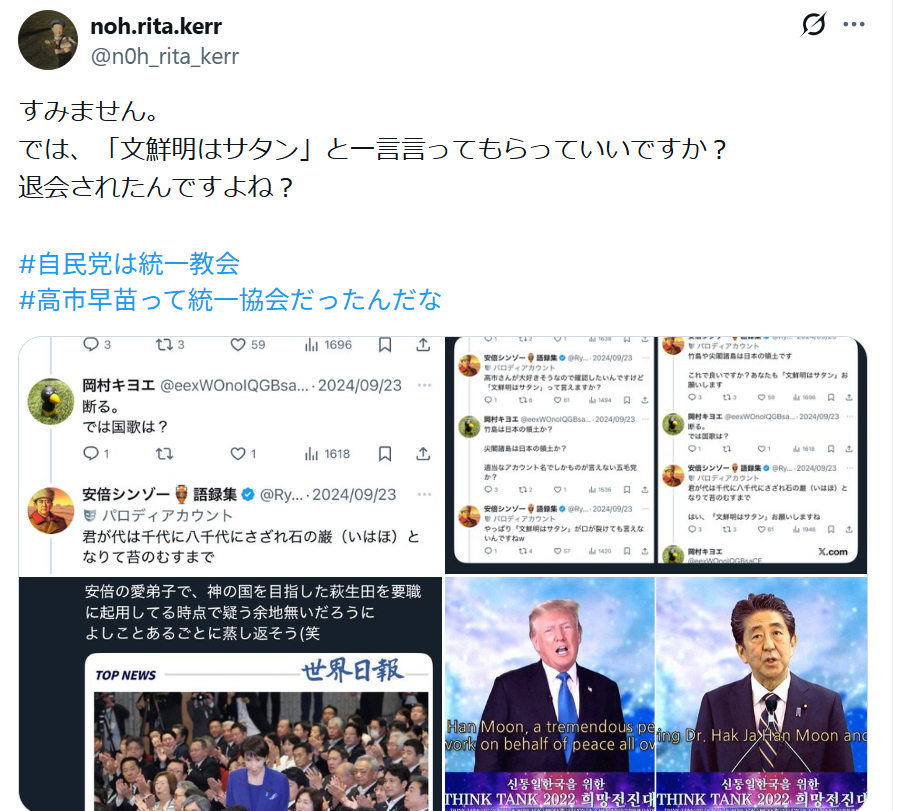Click the heart icon with 59 likes
Viewport: 900px width, 811px height.
(238, 344)
